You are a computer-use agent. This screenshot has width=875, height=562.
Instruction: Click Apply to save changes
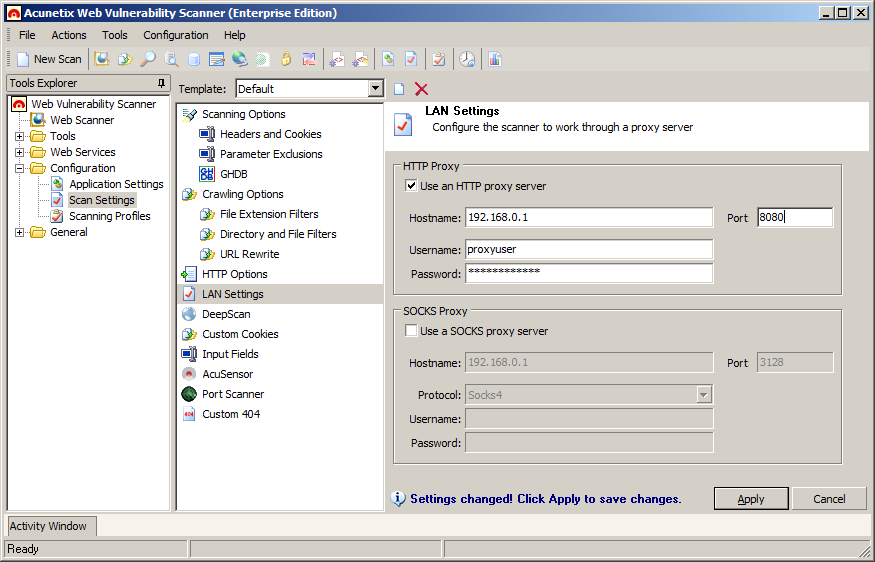[x=751, y=499]
